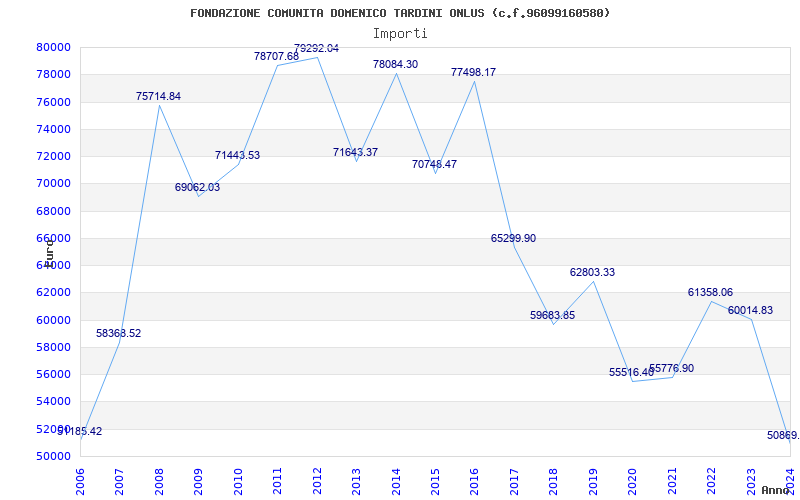Screen dimensions: 800x500
Task: Select data label 70748.47
Action: (435, 164)
